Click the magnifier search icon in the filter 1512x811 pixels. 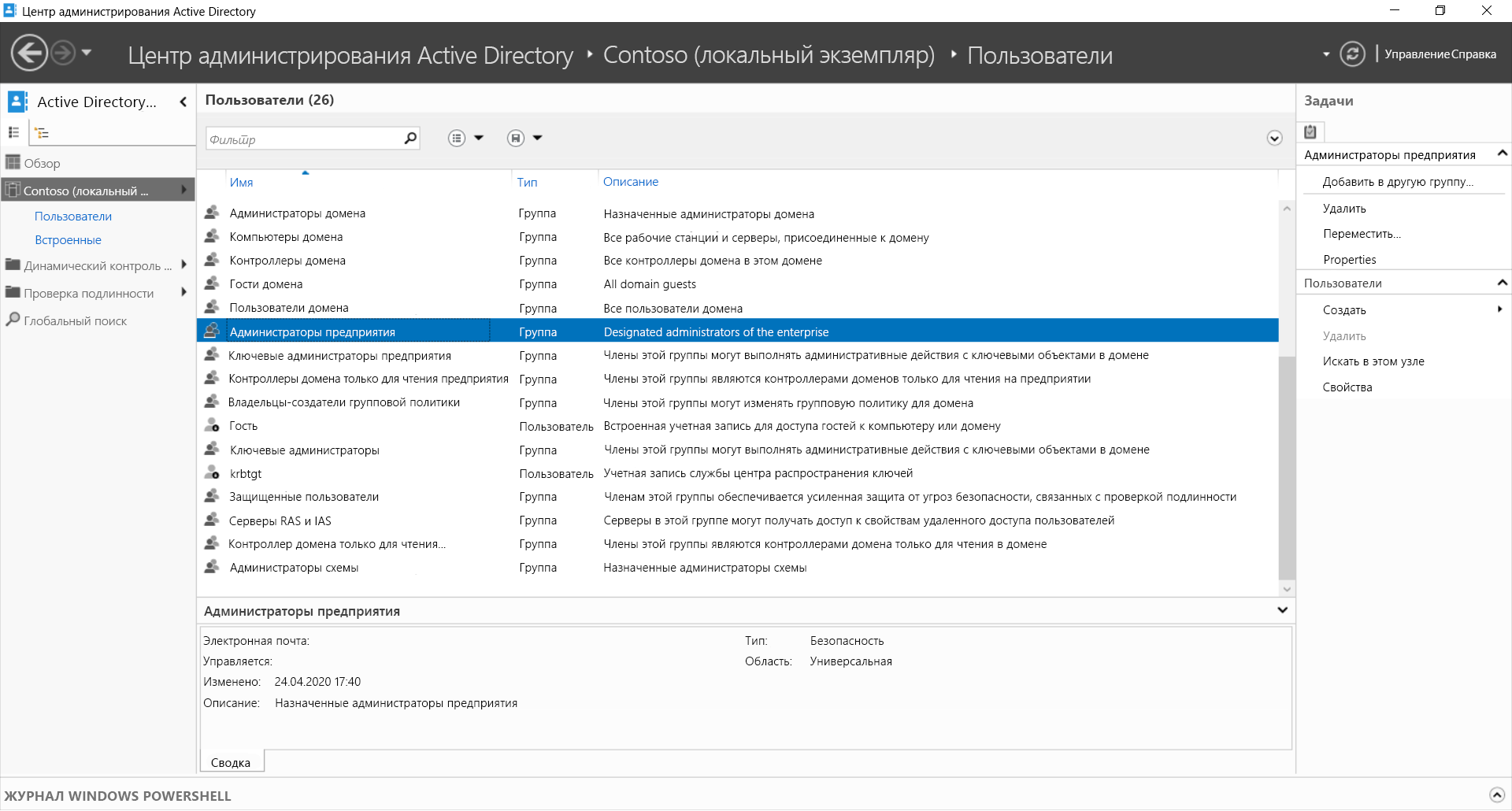coord(410,139)
